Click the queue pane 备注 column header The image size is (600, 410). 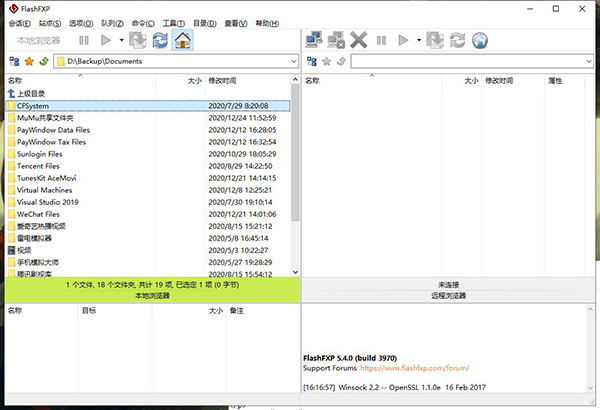(x=262, y=310)
